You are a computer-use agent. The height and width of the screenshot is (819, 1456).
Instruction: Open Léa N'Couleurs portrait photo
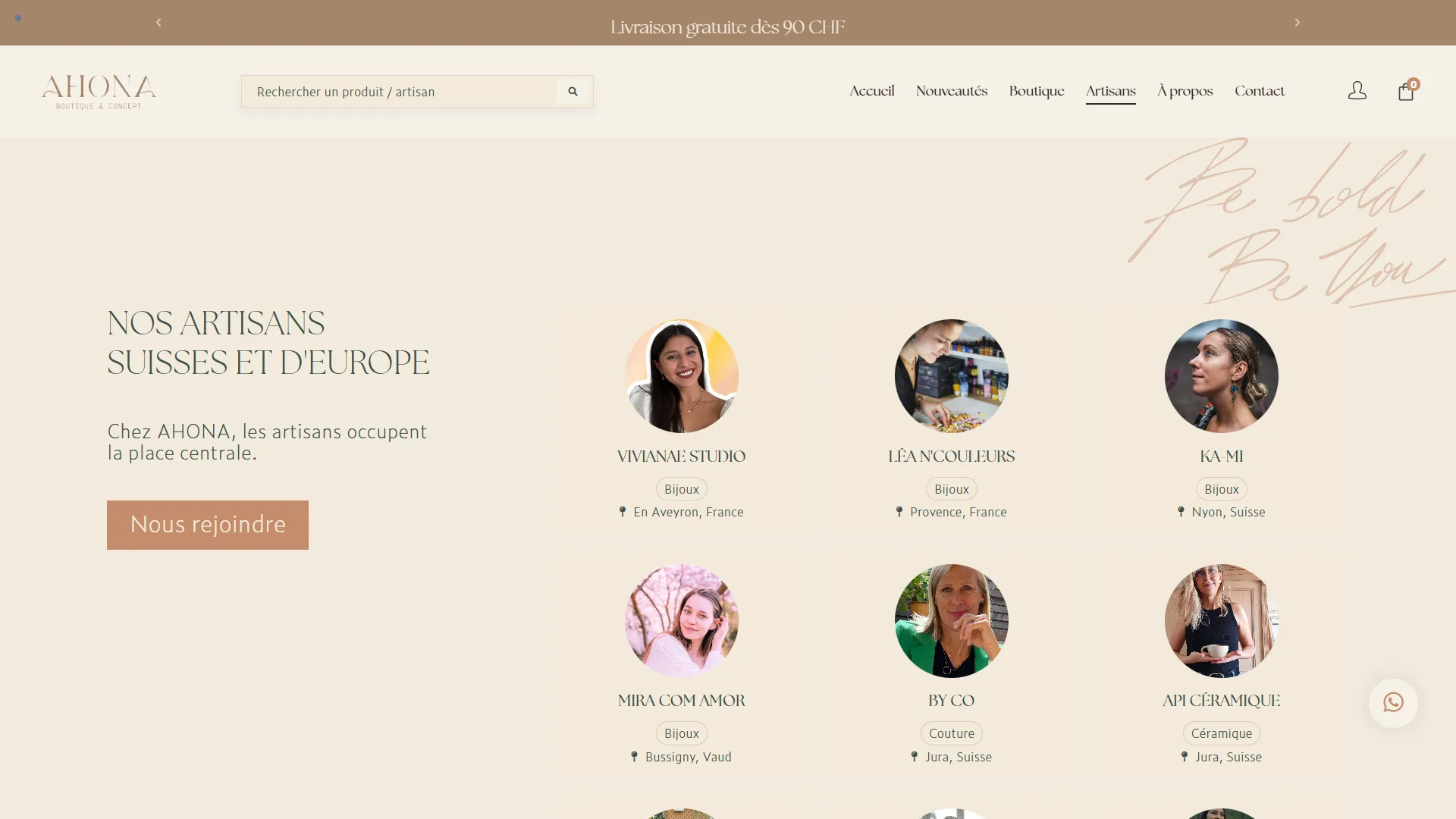click(x=952, y=376)
